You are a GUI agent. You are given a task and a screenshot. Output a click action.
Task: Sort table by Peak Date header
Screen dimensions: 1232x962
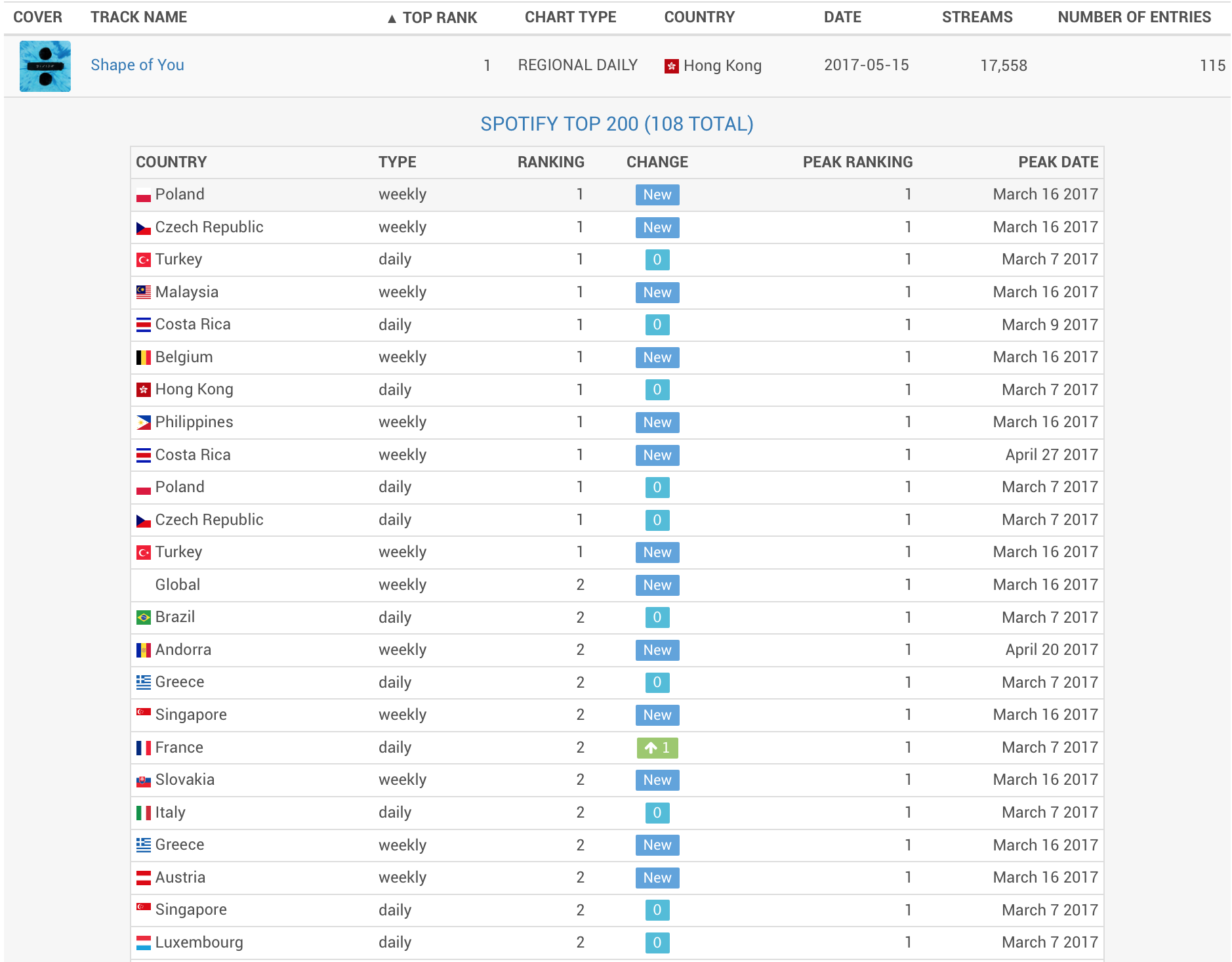point(1057,162)
